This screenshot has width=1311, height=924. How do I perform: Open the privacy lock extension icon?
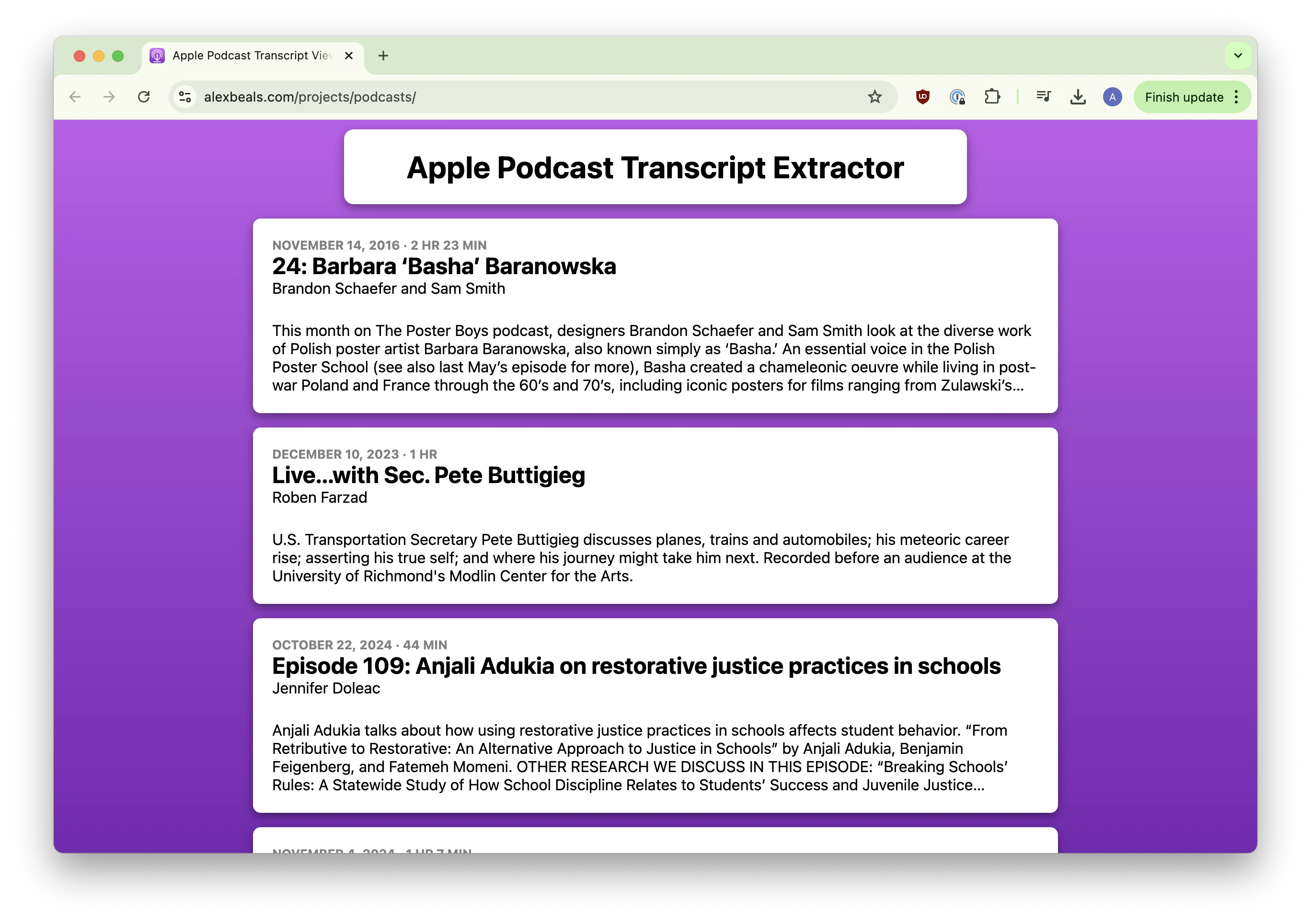pyautogui.click(x=957, y=97)
